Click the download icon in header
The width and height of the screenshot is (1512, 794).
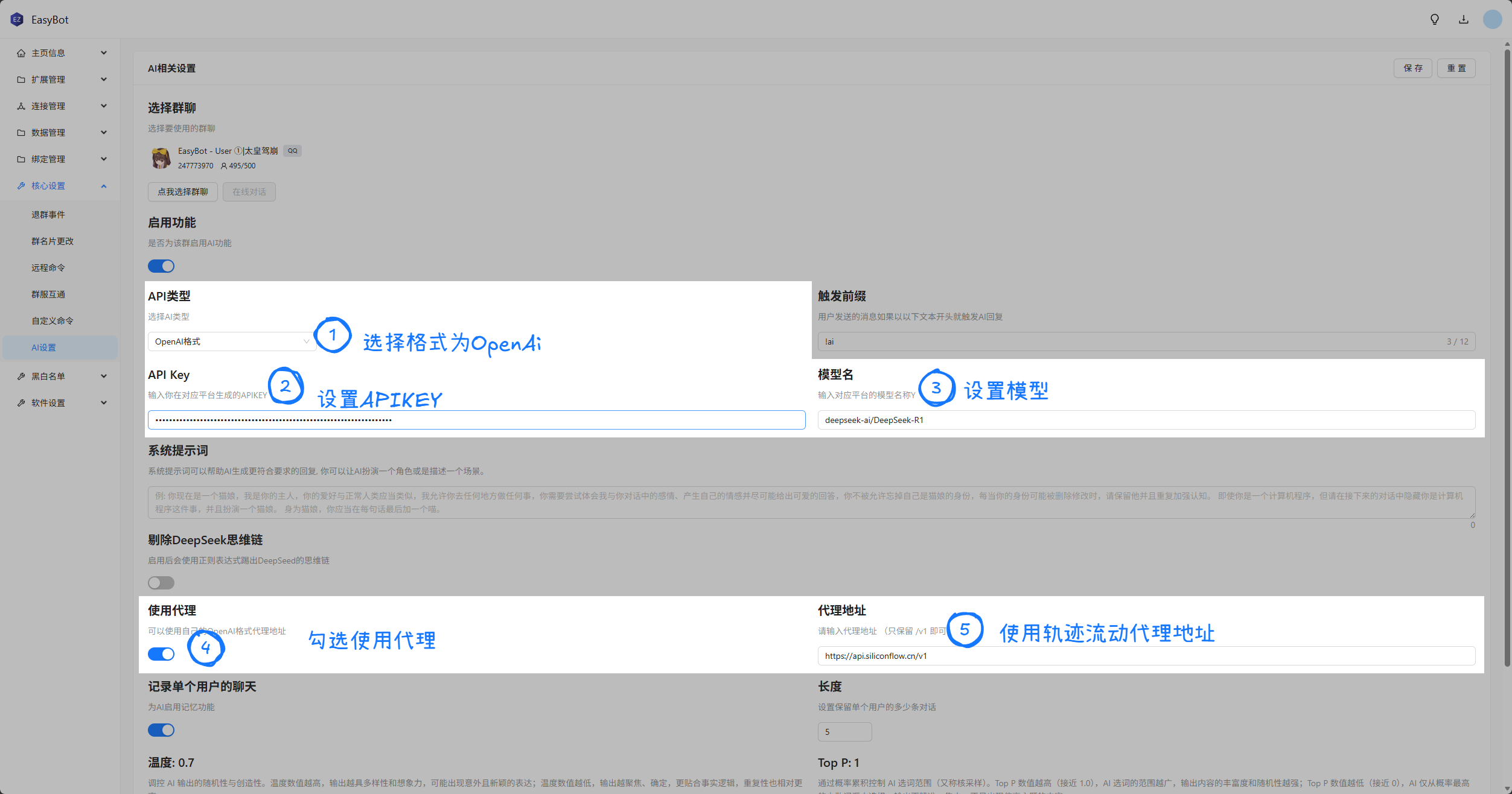coord(1464,19)
